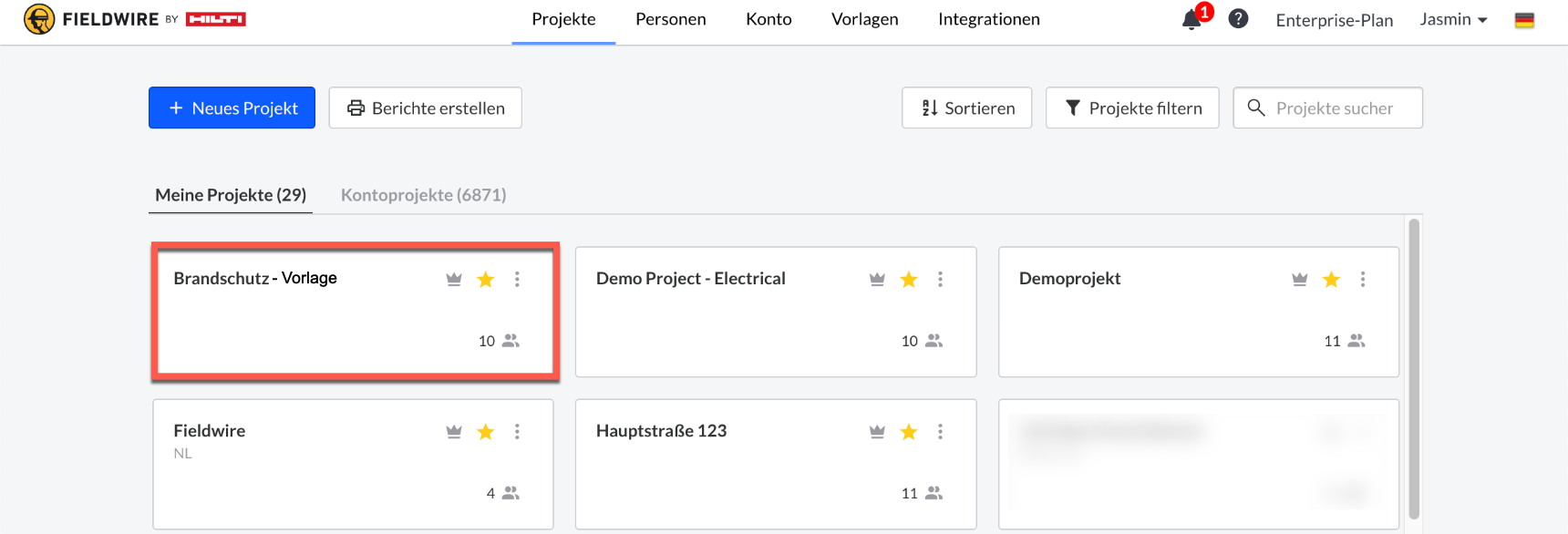Open Brandschutz - Vorlage project title

click(255, 278)
